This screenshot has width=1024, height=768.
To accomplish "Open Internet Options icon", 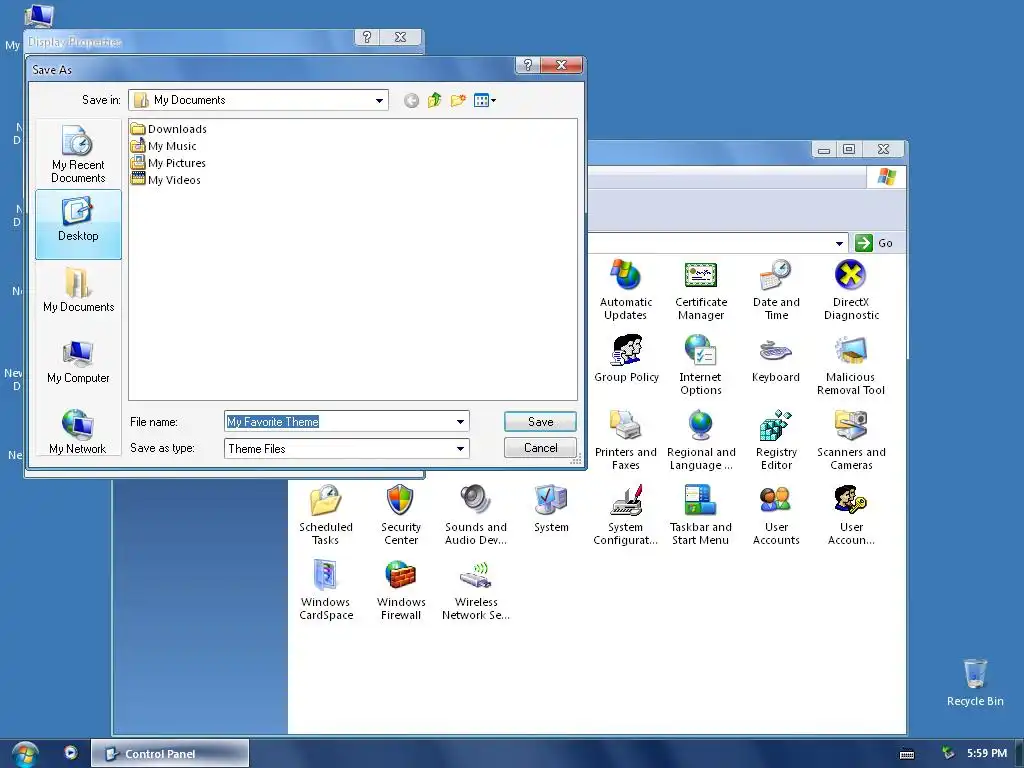I will pos(701,364).
